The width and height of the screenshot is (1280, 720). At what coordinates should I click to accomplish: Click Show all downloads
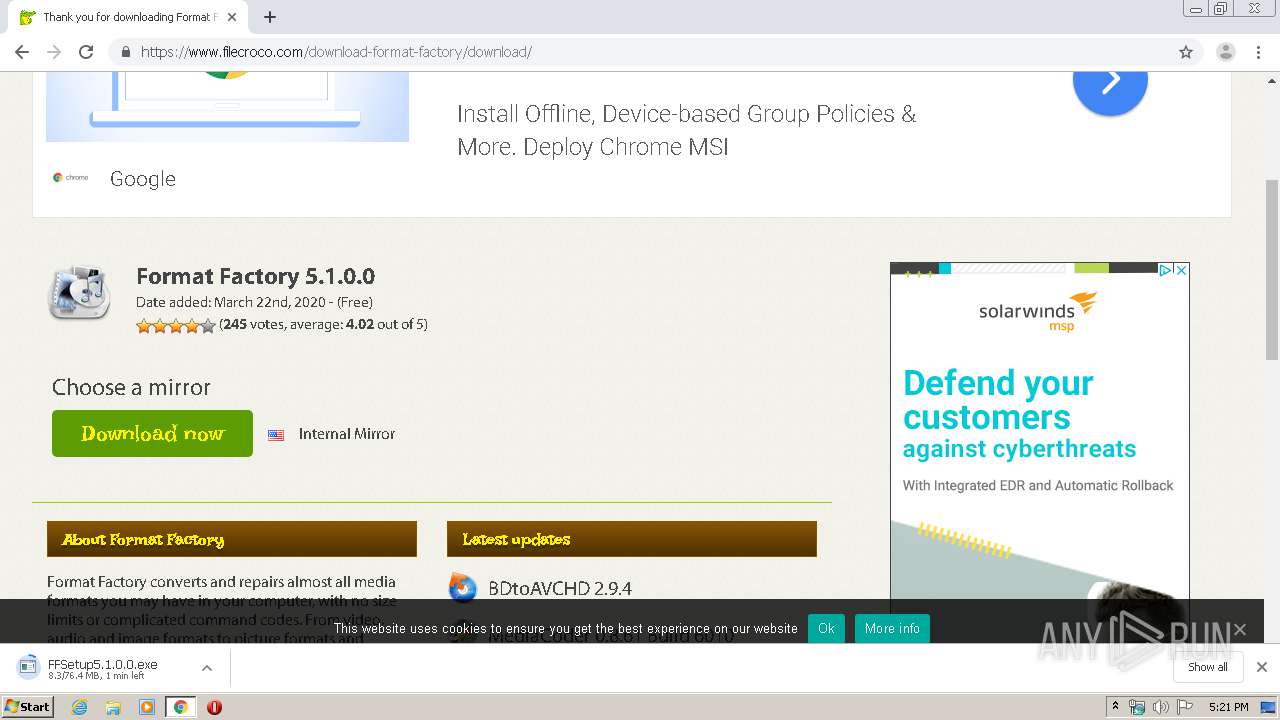[x=1208, y=667]
